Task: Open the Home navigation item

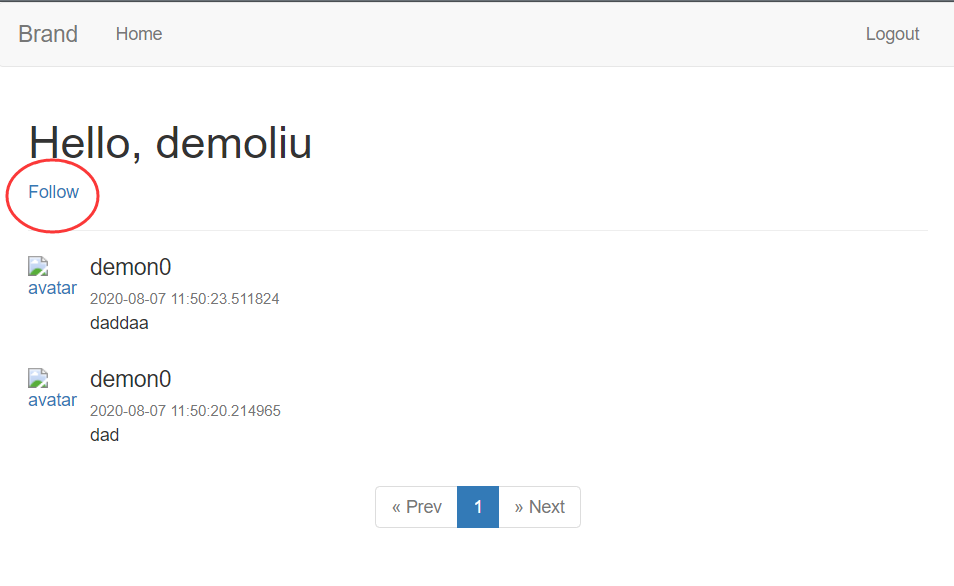Action: (139, 34)
